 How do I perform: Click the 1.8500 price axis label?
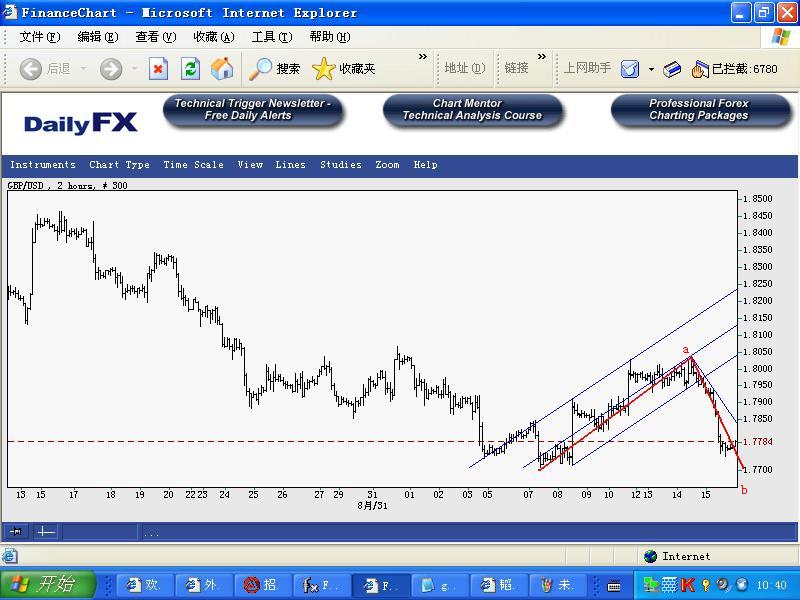(757, 198)
